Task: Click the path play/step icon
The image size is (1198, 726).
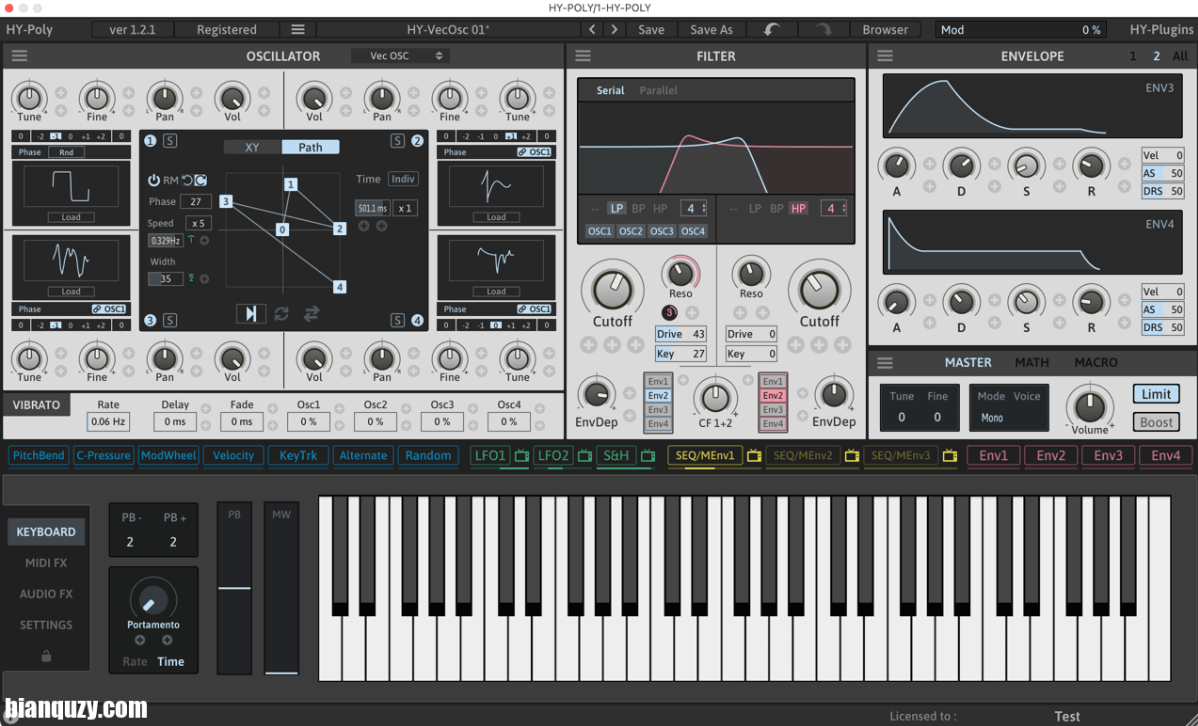Action: click(x=250, y=314)
